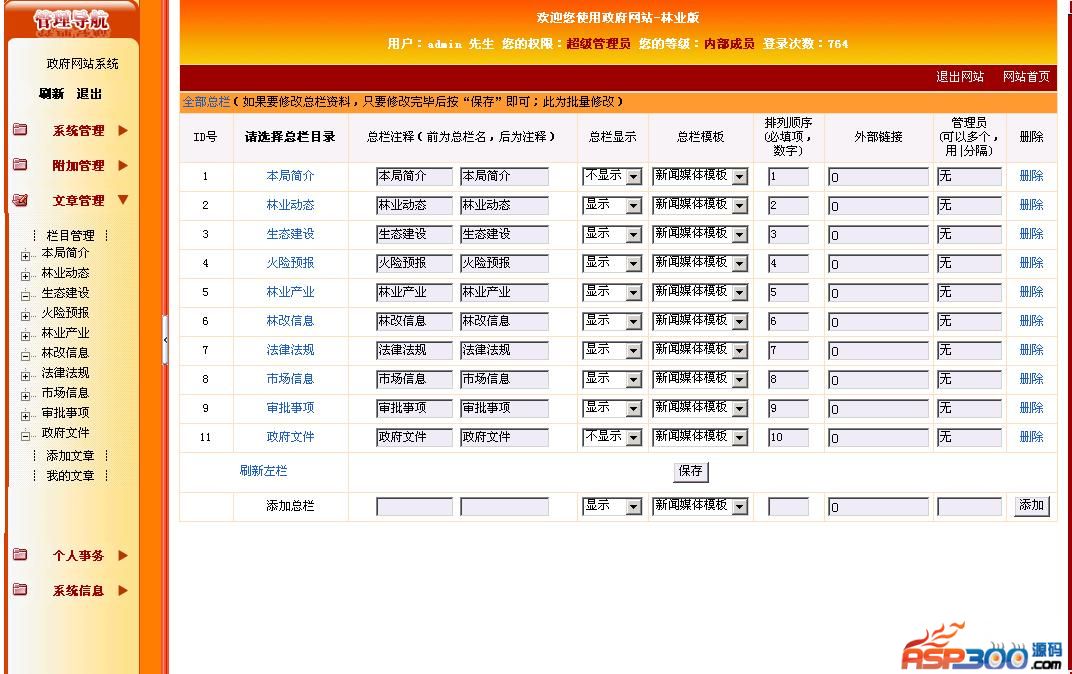Open the 市场信息 link in the table
This screenshot has height=674, width=1072.
[290, 379]
